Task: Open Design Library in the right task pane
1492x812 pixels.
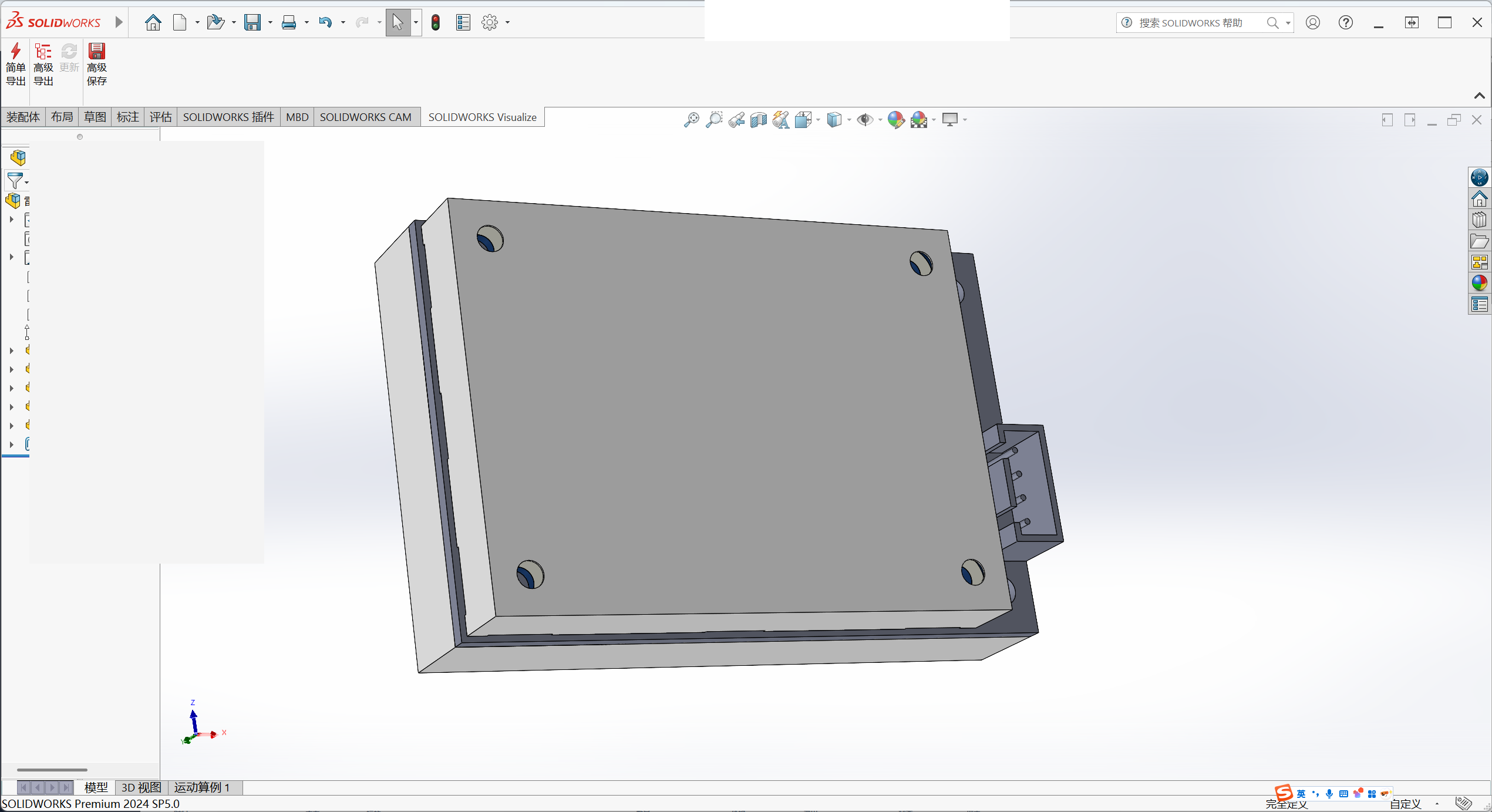Action: (x=1480, y=220)
